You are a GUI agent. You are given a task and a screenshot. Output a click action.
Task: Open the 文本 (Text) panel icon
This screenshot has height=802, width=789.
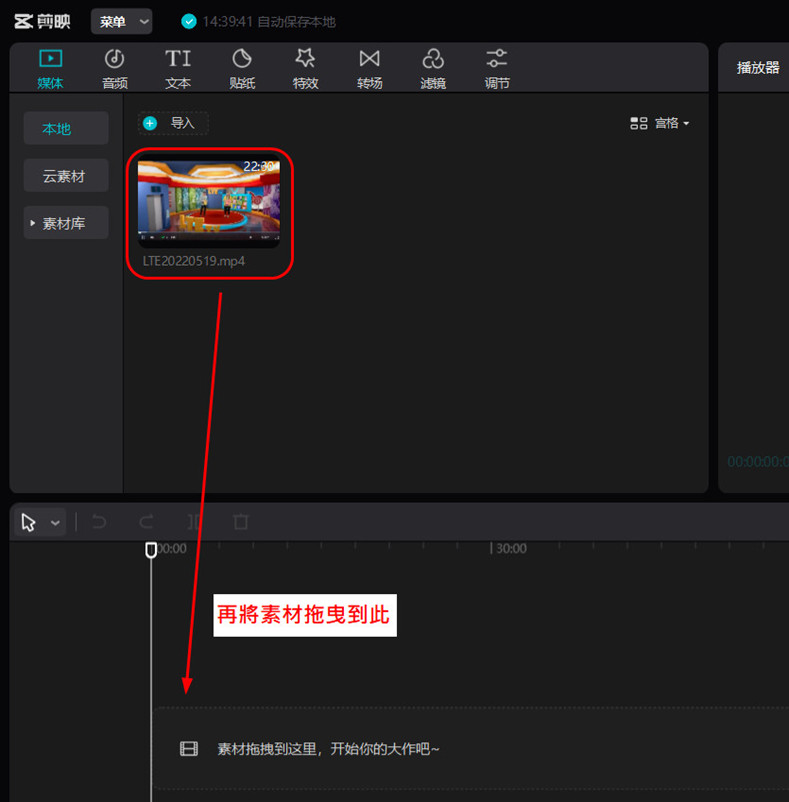178,68
